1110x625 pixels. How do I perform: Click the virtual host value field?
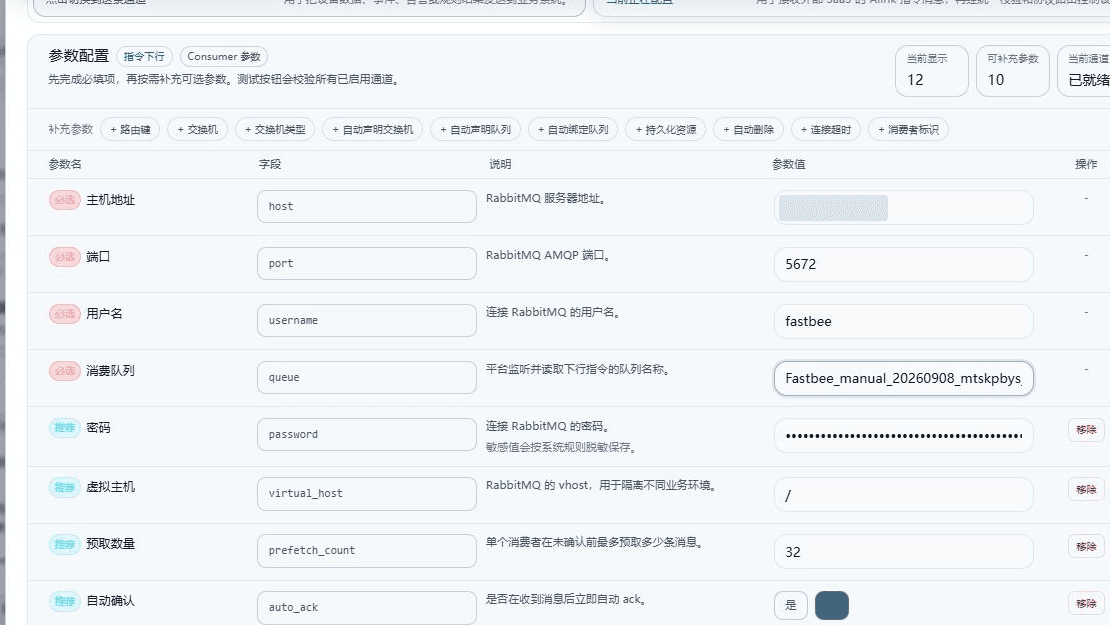904,494
